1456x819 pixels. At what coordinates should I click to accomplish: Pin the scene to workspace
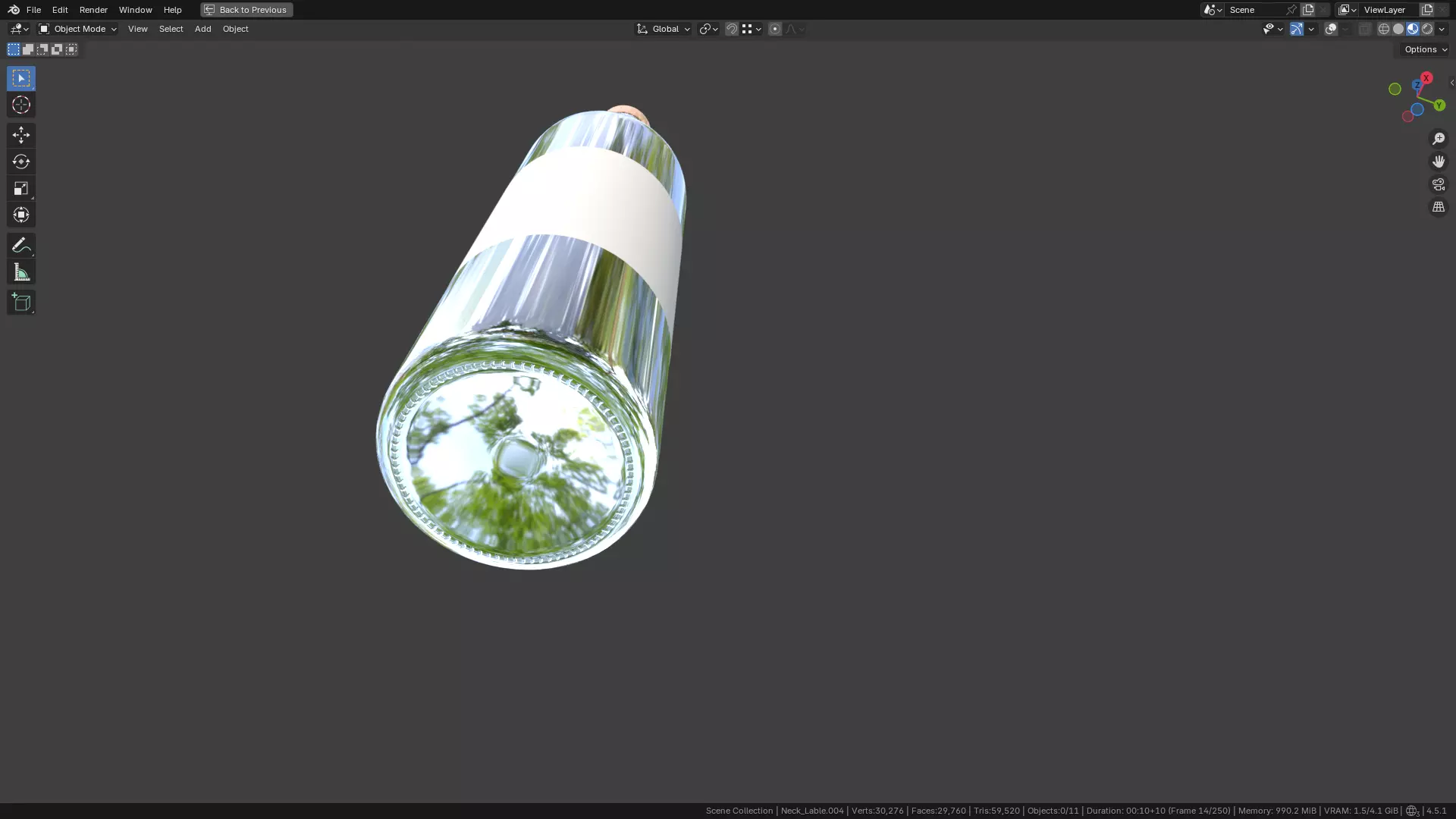(x=1291, y=10)
